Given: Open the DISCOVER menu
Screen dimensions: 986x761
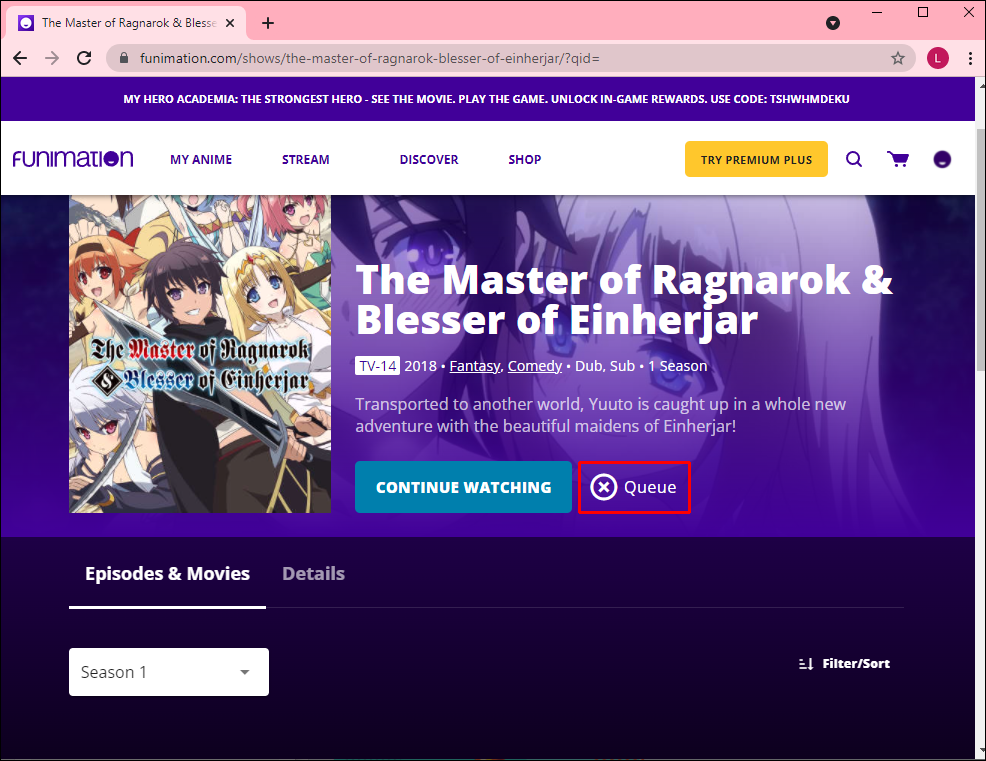Looking at the screenshot, I should coord(429,160).
